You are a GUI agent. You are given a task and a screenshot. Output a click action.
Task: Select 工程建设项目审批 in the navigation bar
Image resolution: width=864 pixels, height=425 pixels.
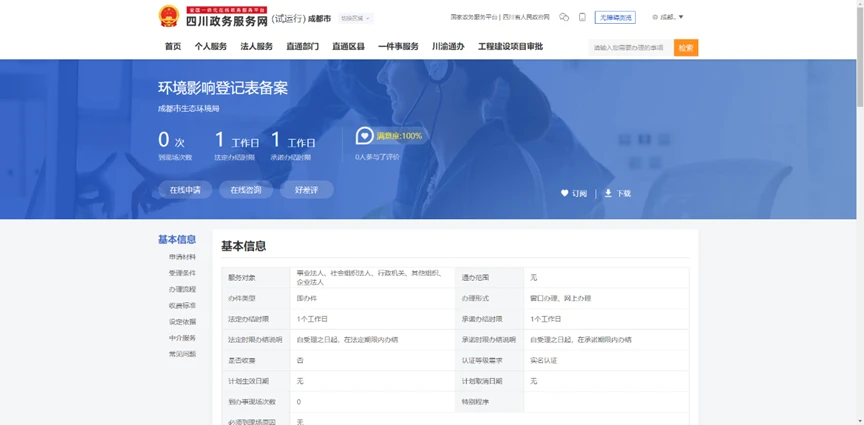click(x=510, y=47)
